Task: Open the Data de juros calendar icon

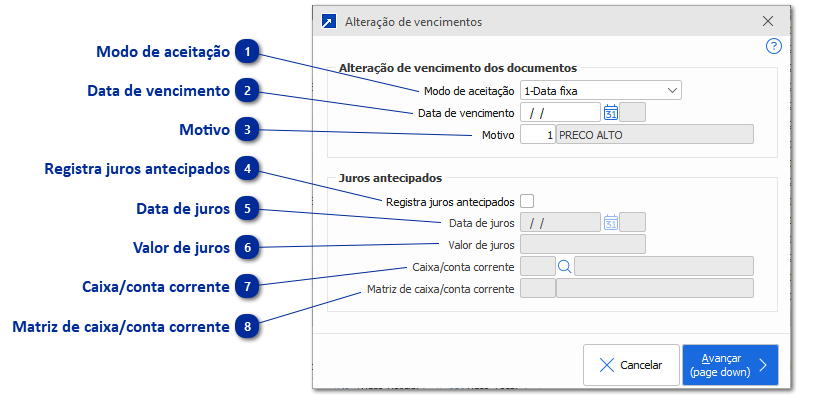Action: [611, 223]
